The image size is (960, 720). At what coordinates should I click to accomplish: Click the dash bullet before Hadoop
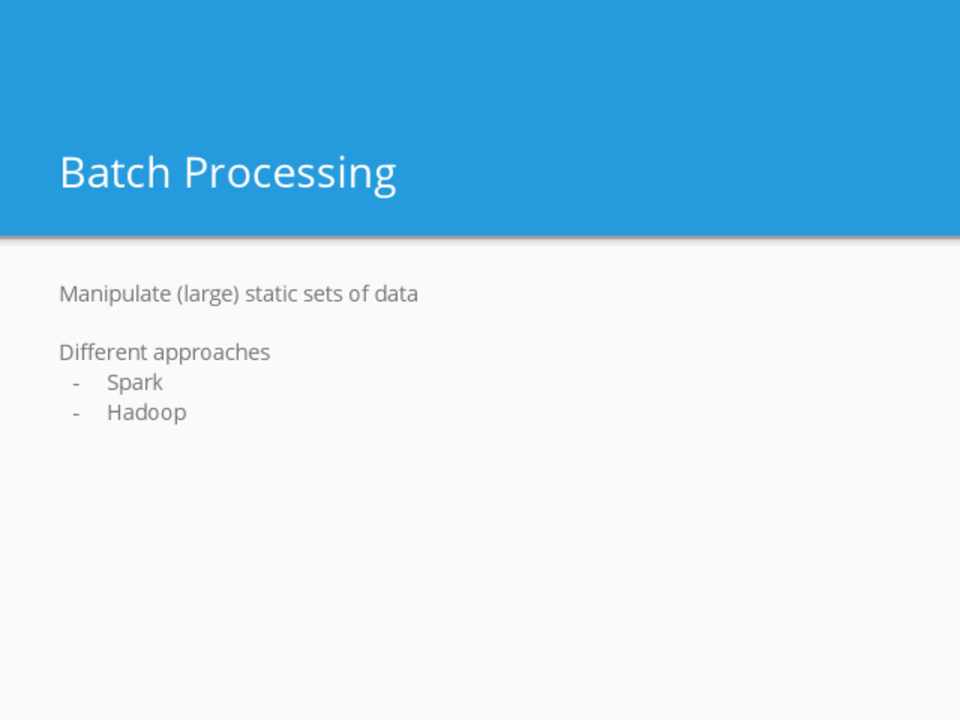[x=76, y=413]
